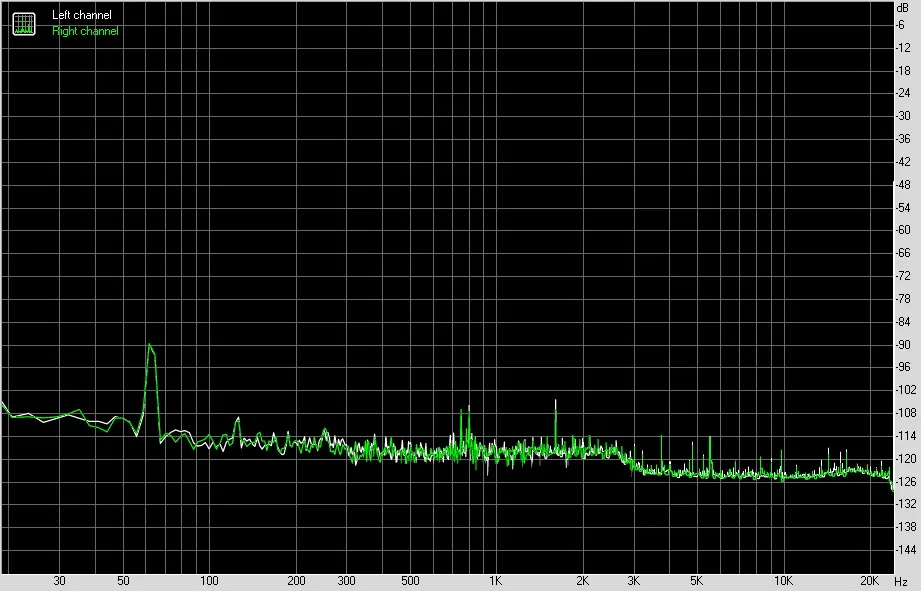Click the -24 dB axis value
The image size is (921, 591).
tap(903, 93)
